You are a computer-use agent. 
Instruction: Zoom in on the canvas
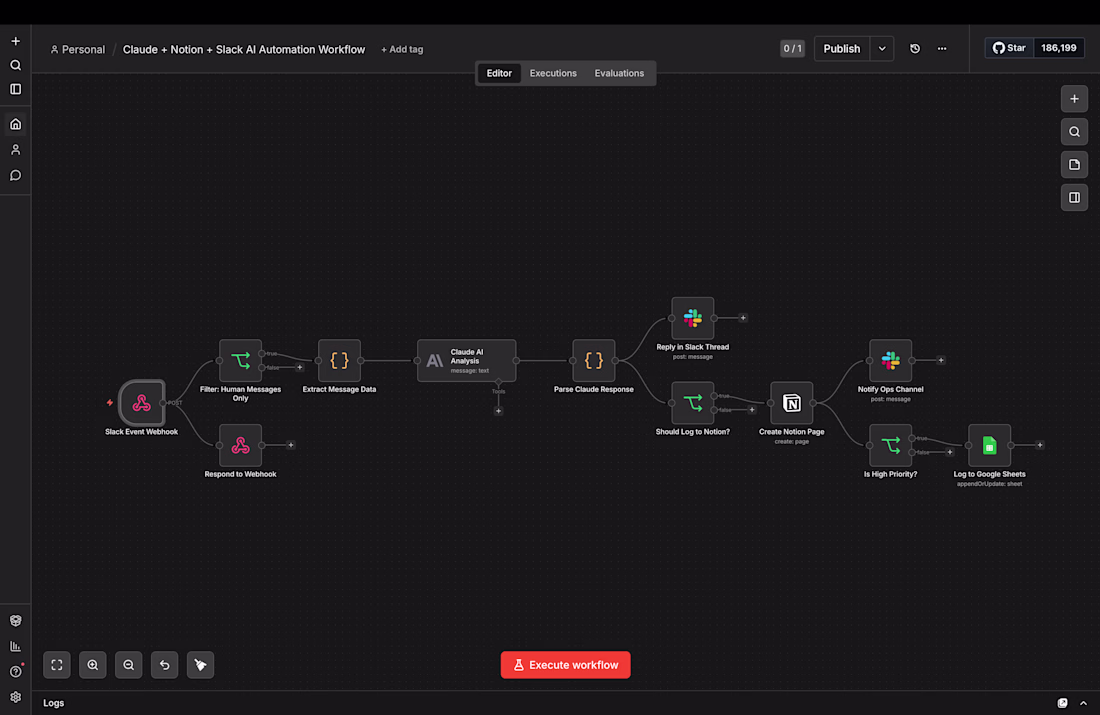[93, 664]
